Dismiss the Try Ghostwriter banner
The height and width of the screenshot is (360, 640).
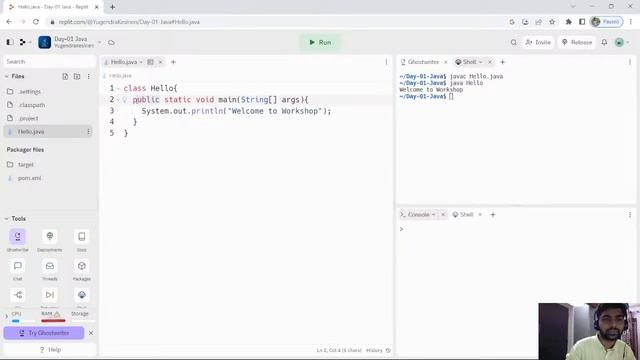[91, 333]
